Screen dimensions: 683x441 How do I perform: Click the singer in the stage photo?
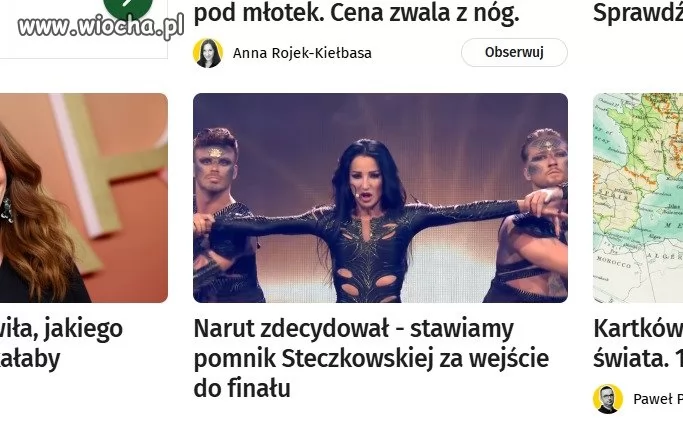(x=368, y=222)
